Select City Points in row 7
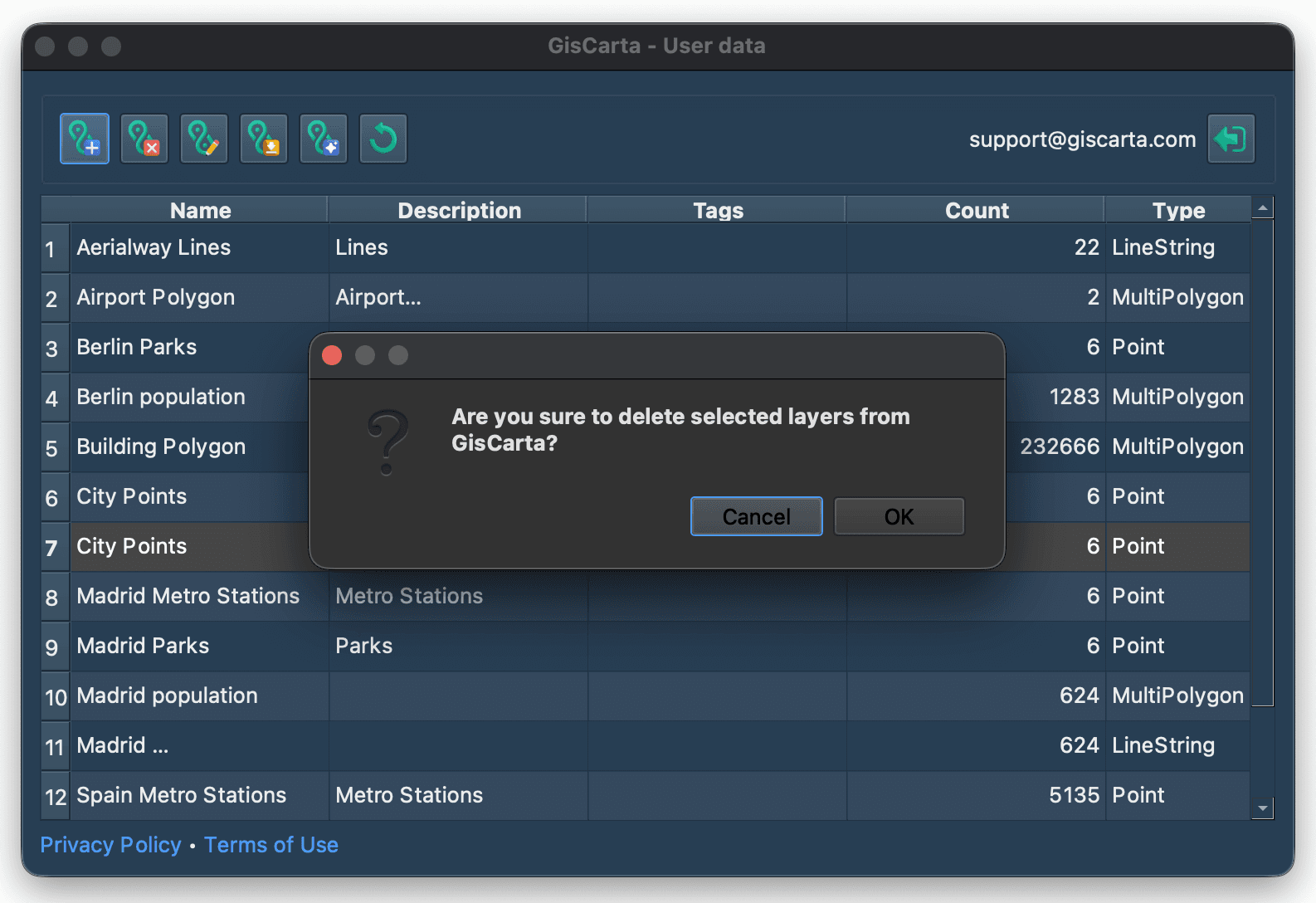Screen dimensions: 1316x903 (131, 546)
